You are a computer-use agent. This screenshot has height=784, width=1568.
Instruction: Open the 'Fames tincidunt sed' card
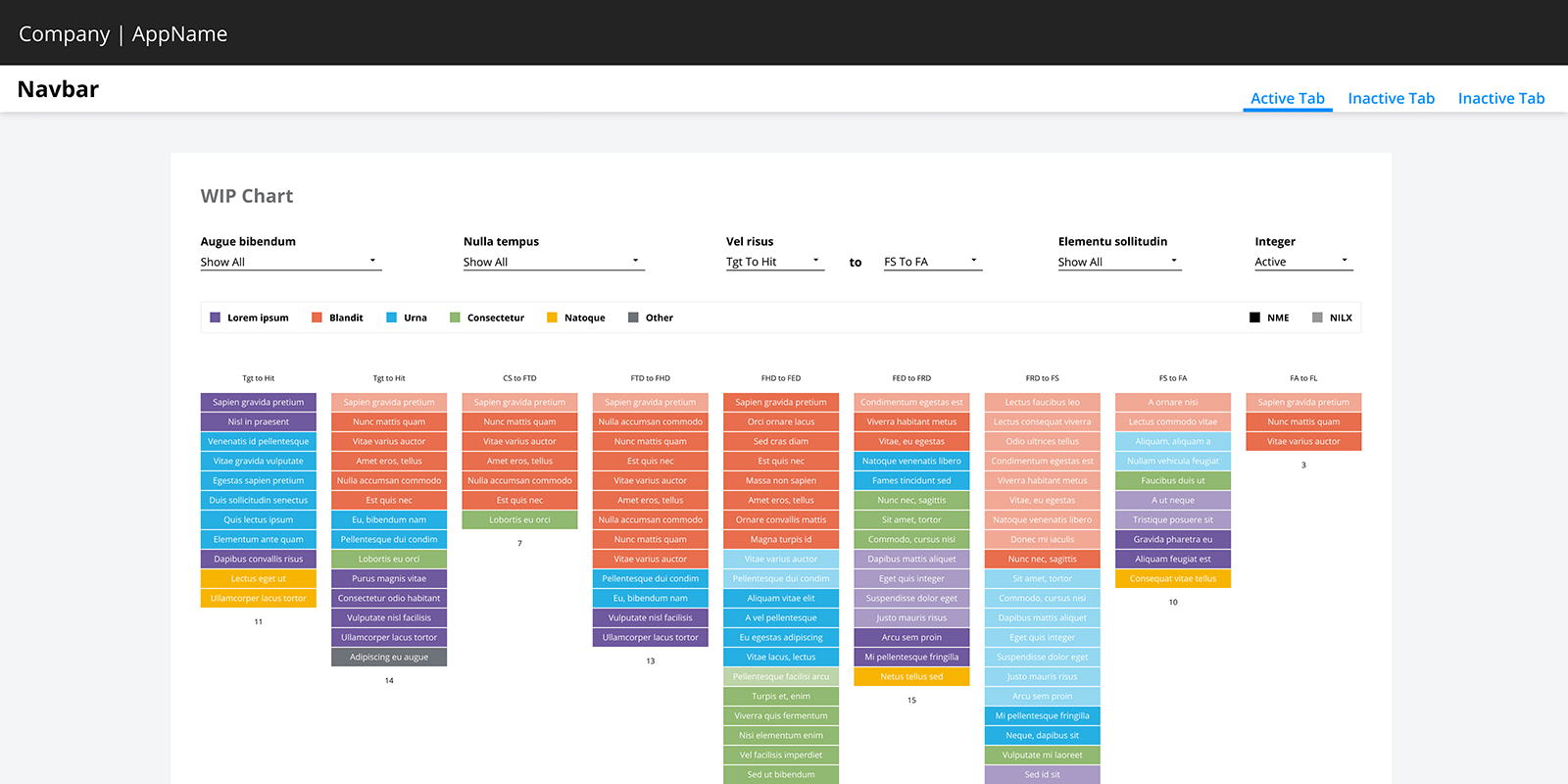(x=911, y=480)
